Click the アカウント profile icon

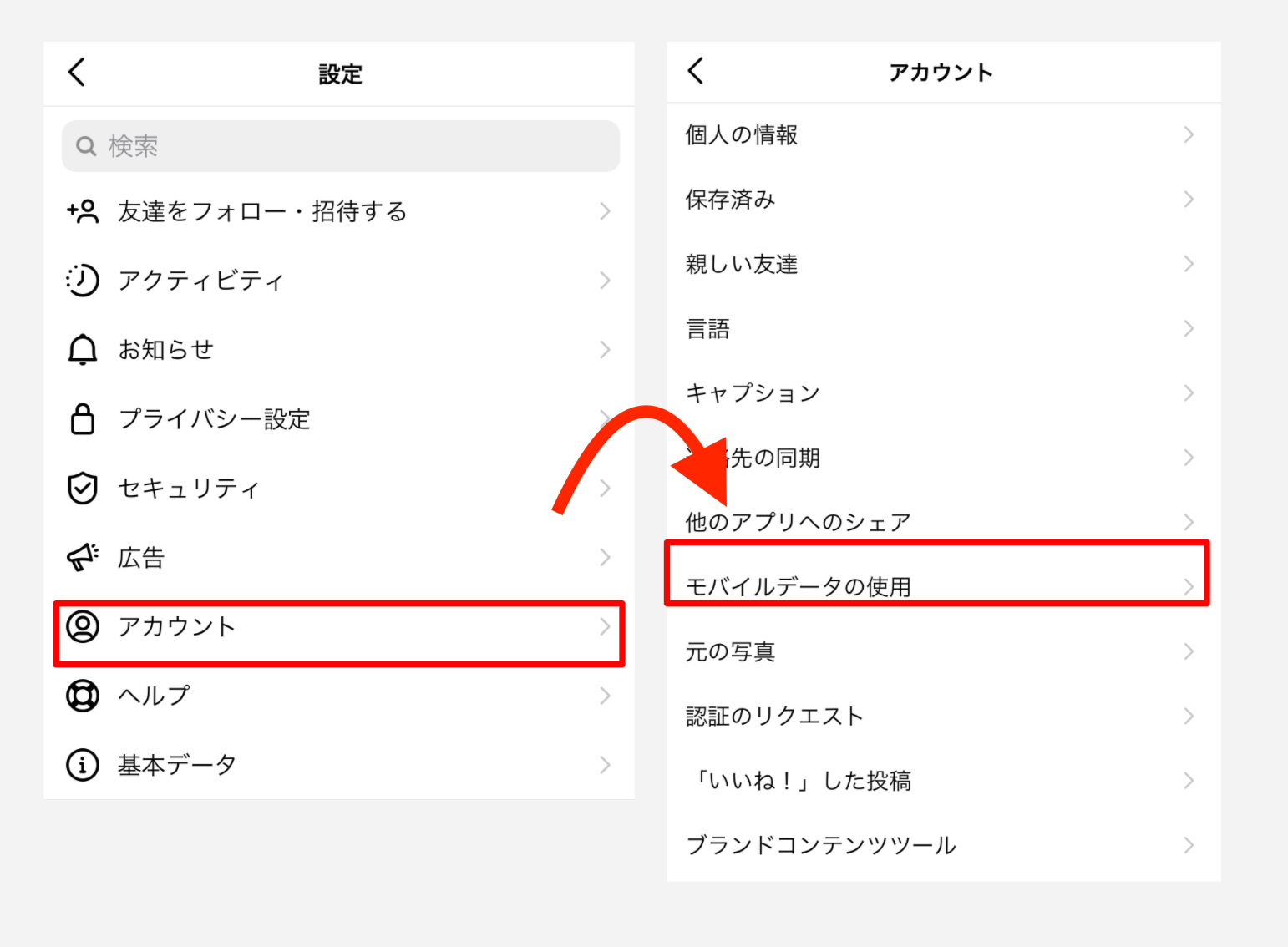pyautogui.click(x=83, y=626)
